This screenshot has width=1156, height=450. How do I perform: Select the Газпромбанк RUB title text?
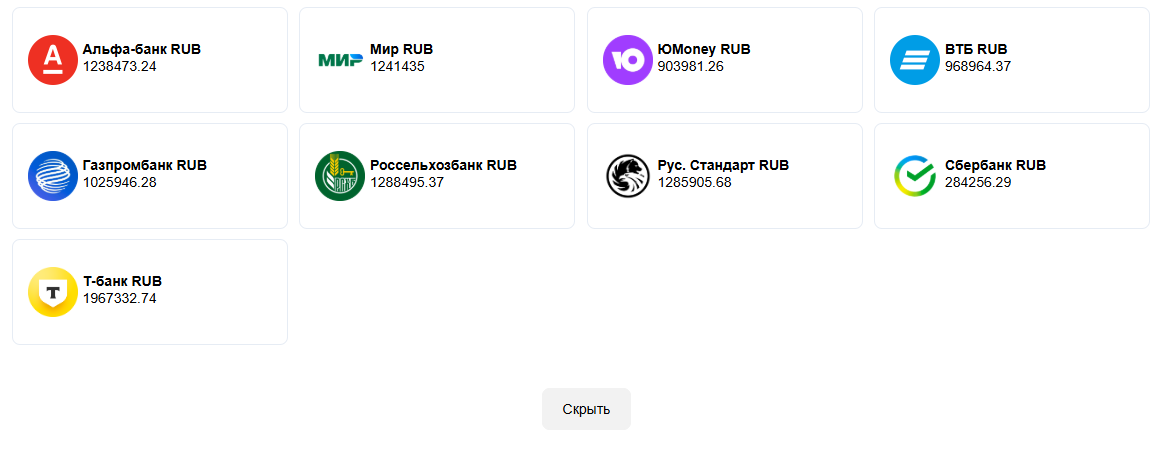144,165
